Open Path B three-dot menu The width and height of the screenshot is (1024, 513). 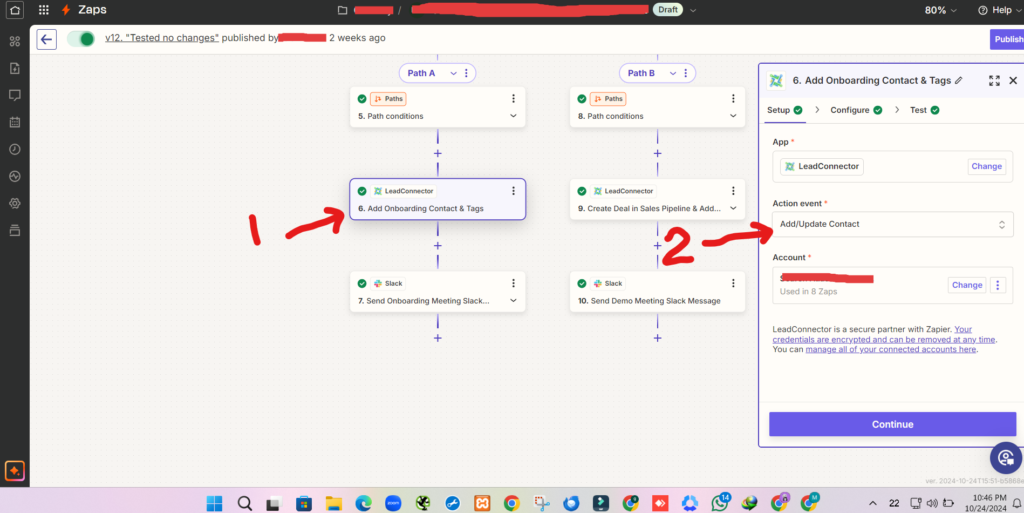(x=686, y=73)
